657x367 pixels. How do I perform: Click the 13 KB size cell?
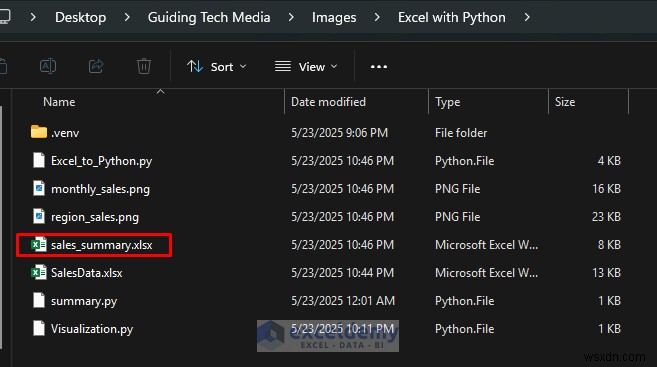[x=606, y=273]
